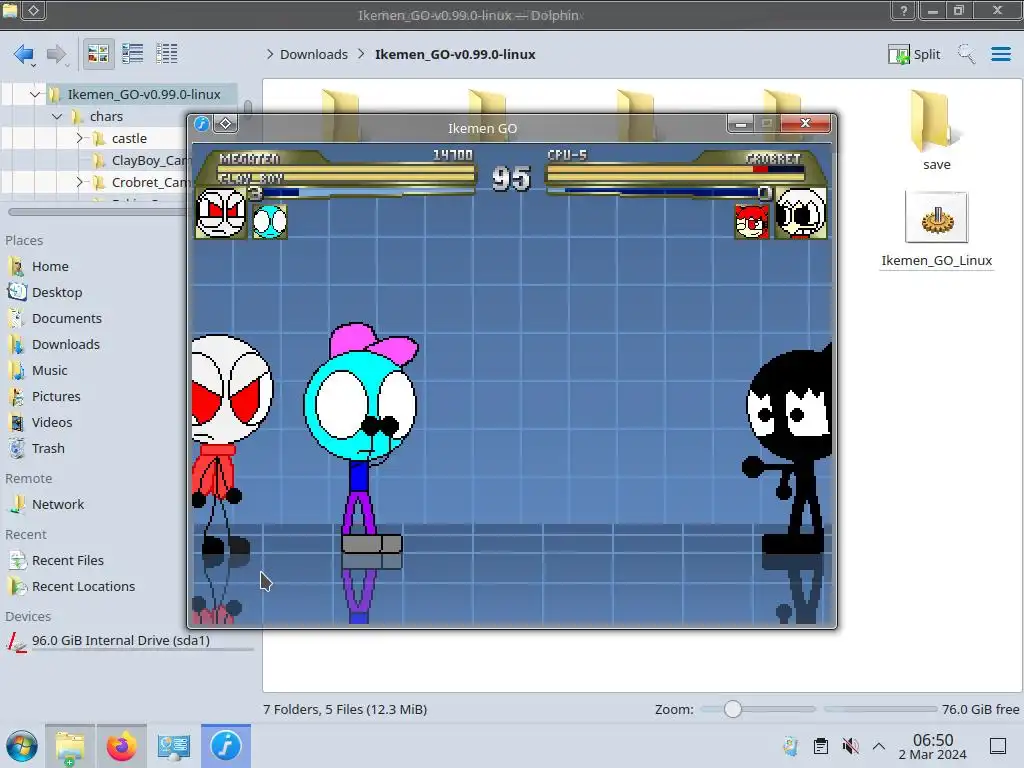Screen dimensions: 1024x768
Task: Switch Dolphin to Details view mode
Action: (x=167, y=54)
